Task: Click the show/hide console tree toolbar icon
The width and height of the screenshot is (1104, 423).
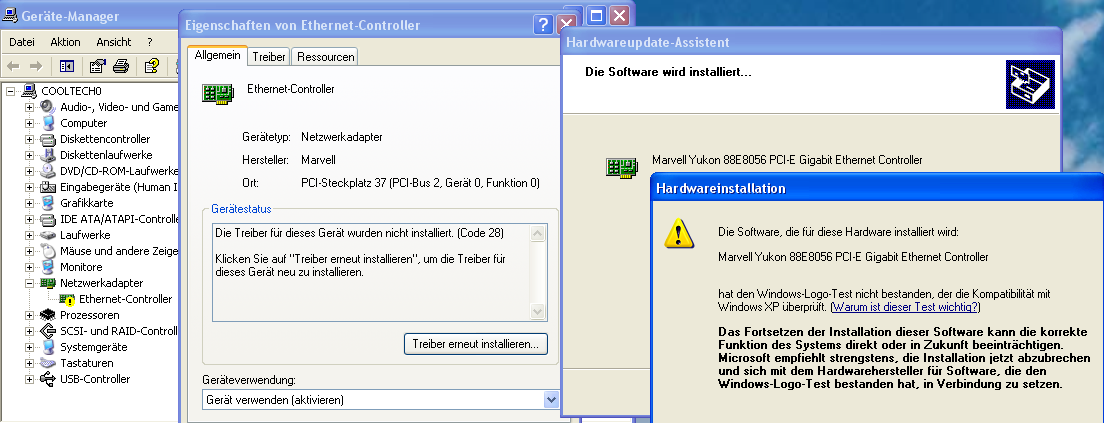Action: [67, 67]
